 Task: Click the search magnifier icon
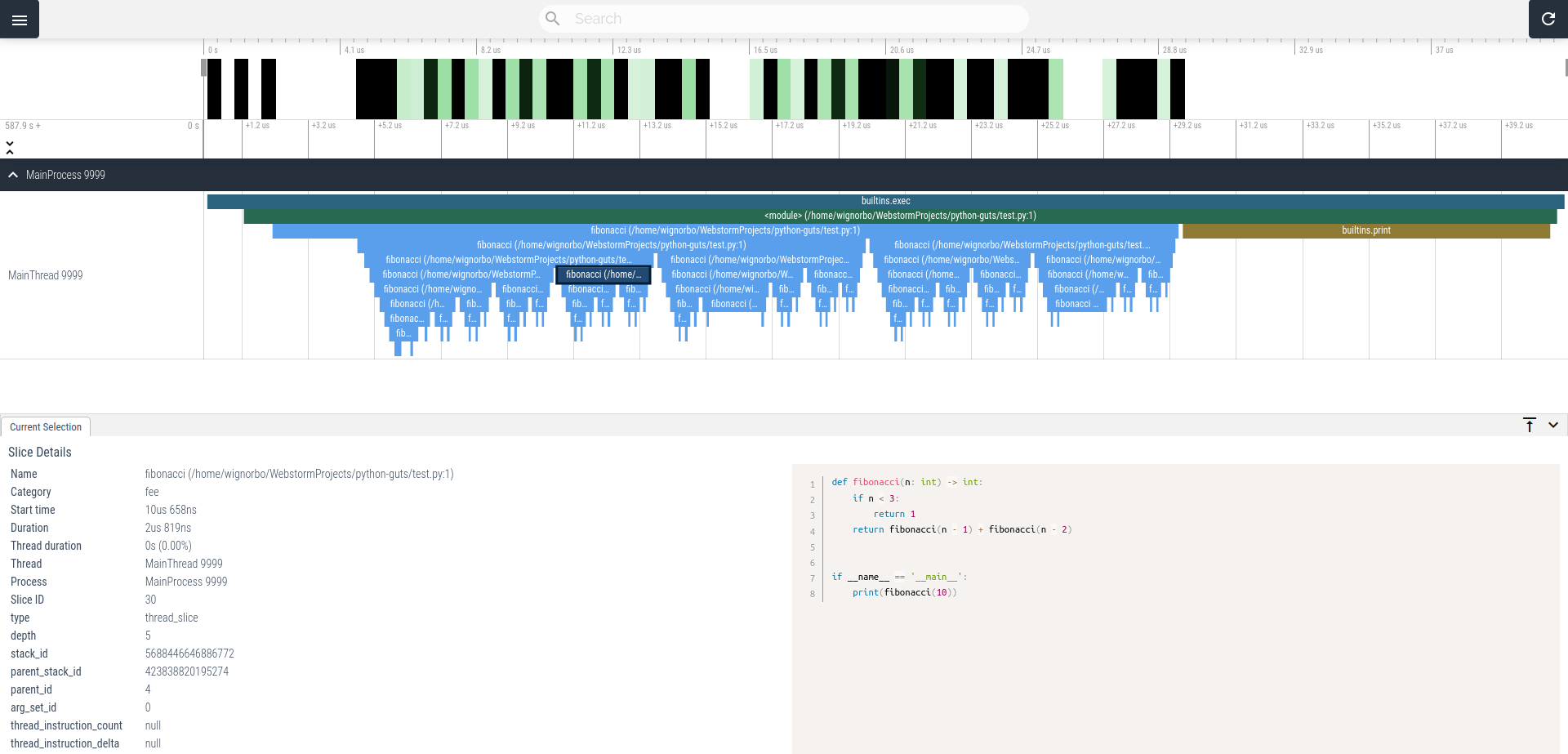(553, 19)
